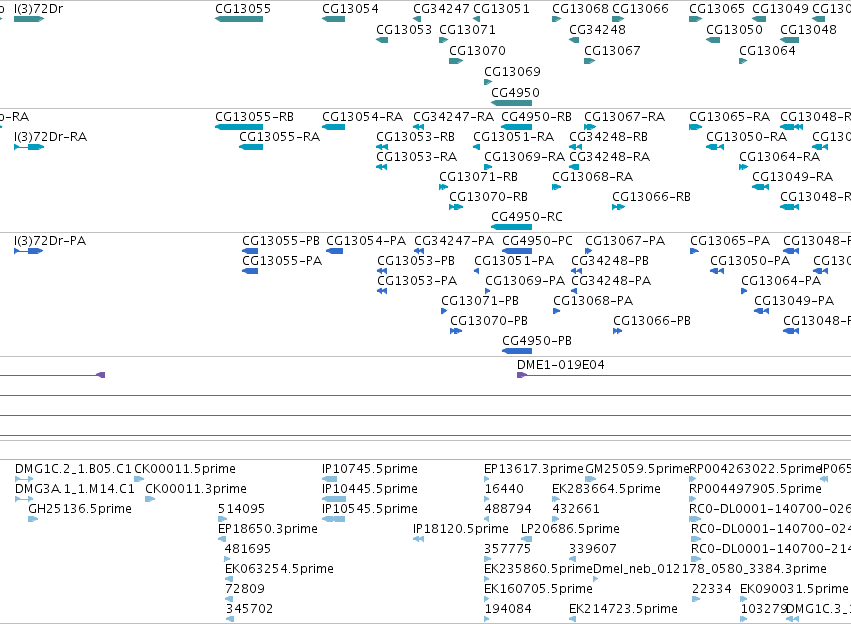Select the CG13055 gene feature bar

(239, 19)
